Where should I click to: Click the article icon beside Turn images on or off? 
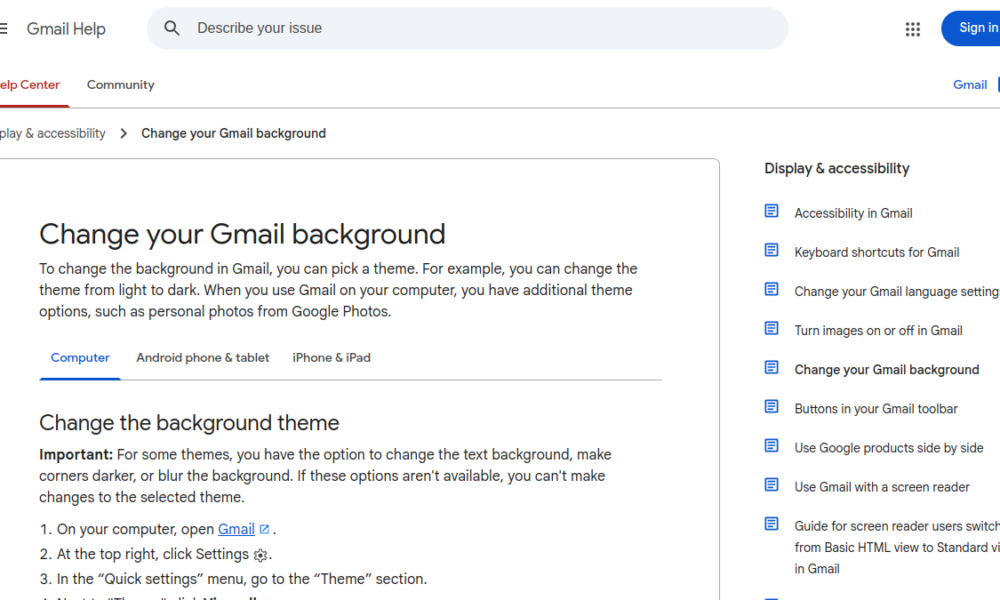(771, 328)
